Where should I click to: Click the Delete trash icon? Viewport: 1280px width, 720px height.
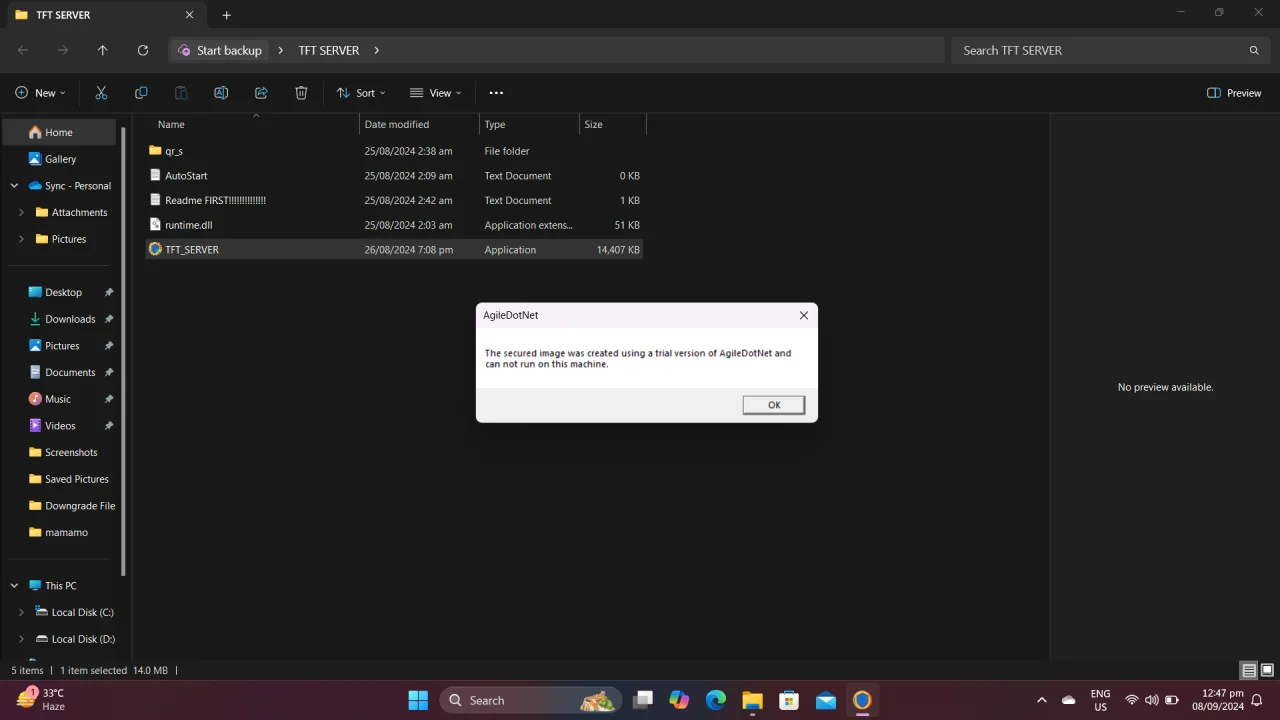(x=301, y=93)
